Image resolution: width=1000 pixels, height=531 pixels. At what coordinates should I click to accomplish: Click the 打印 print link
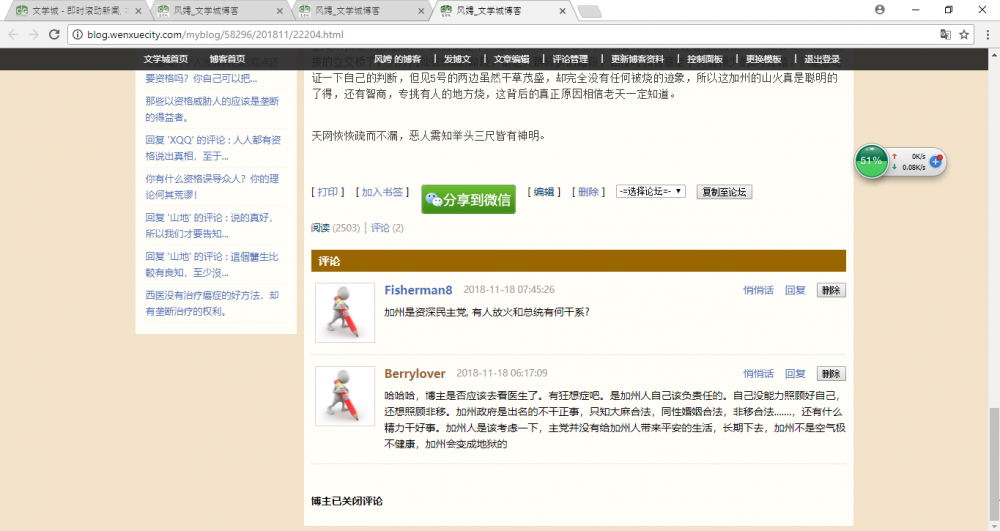click(328, 191)
